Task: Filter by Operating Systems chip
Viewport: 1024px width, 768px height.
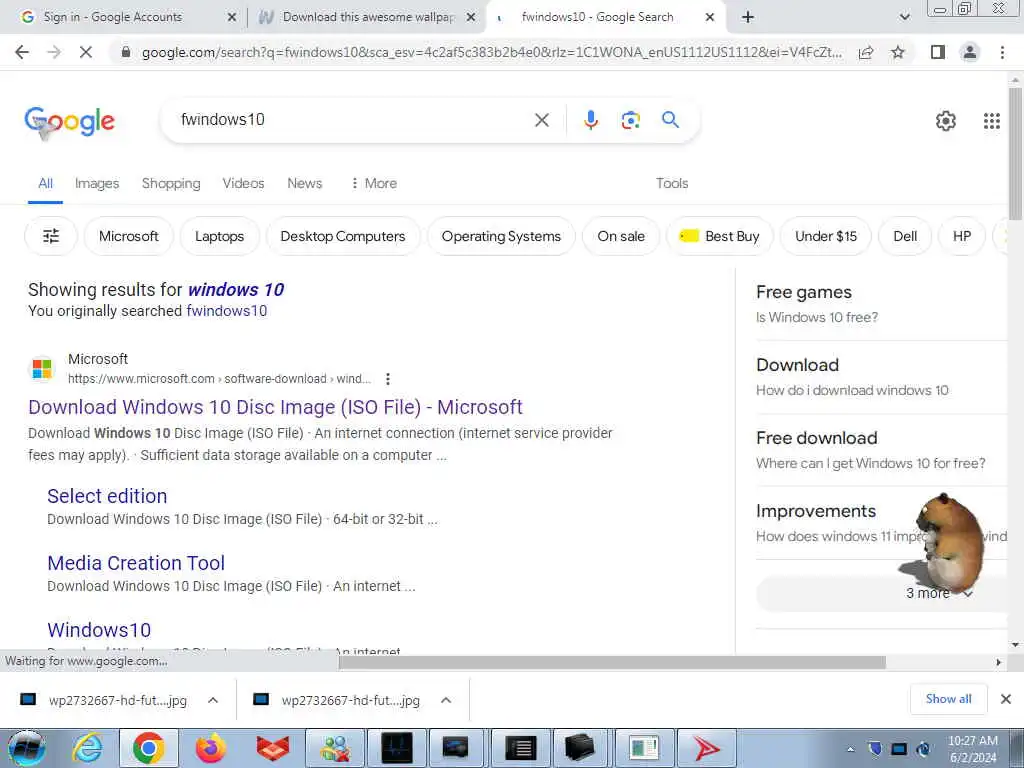Action: (x=501, y=236)
